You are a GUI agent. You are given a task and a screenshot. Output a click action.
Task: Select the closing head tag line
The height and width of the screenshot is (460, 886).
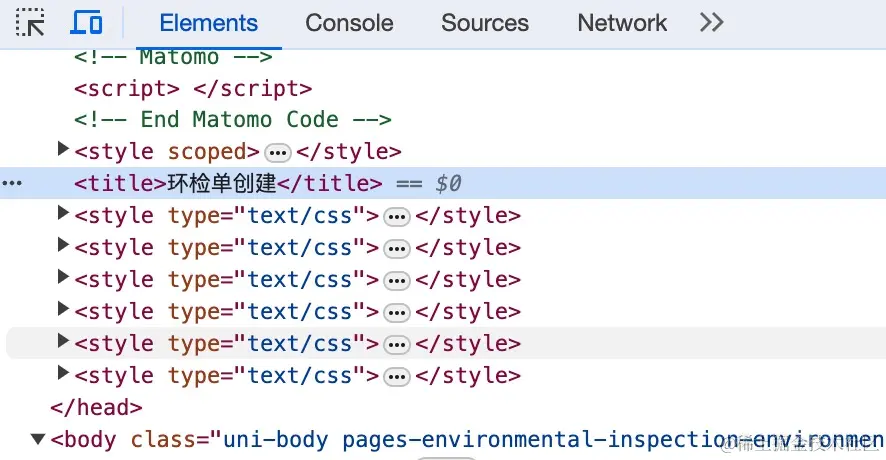click(96, 408)
